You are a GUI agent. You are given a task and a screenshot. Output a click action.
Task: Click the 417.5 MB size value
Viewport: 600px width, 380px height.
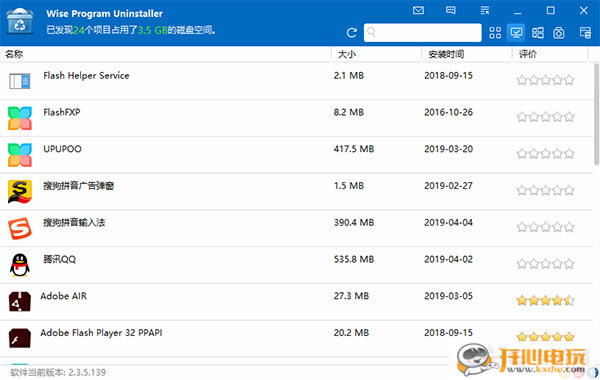[354, 149]
